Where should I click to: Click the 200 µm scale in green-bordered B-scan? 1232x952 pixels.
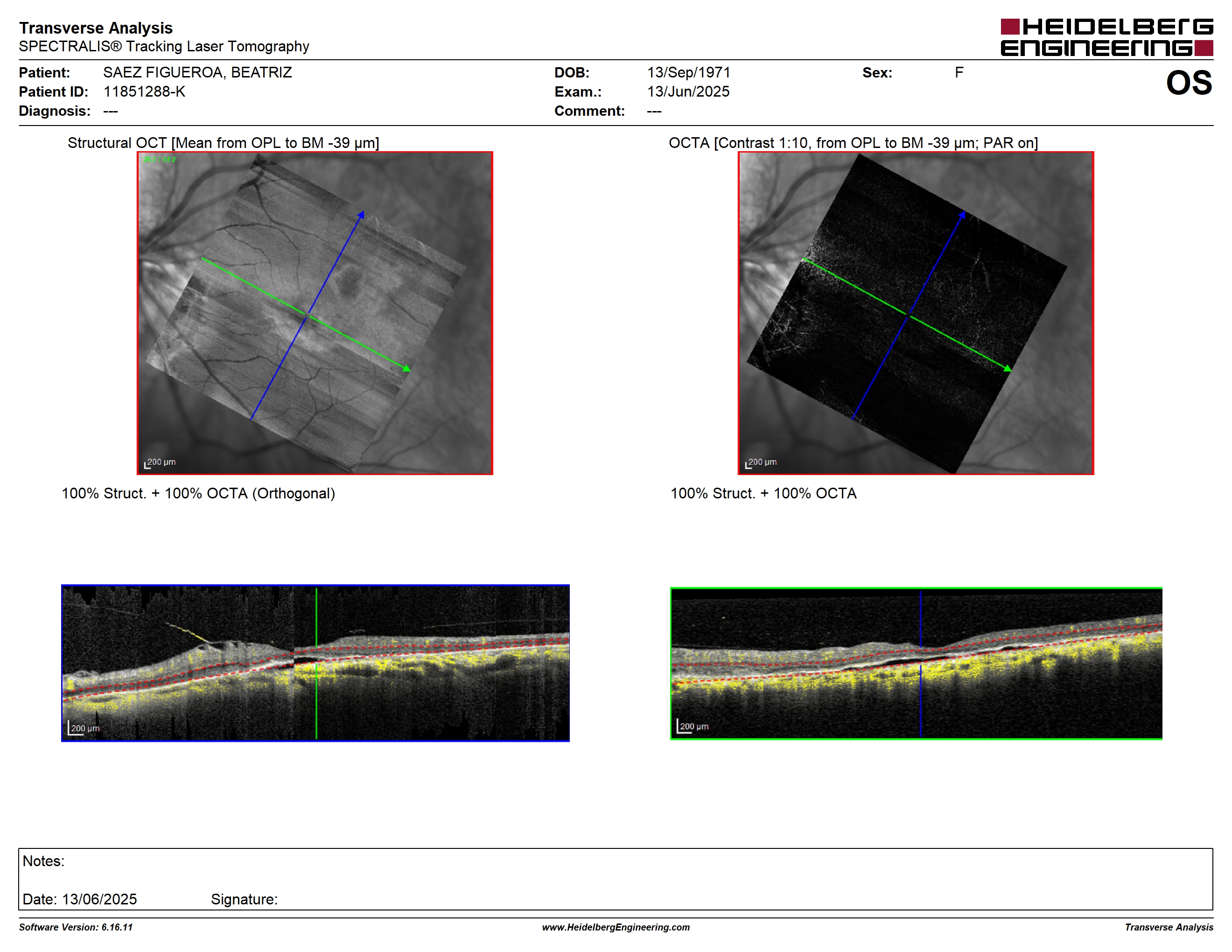693,727
